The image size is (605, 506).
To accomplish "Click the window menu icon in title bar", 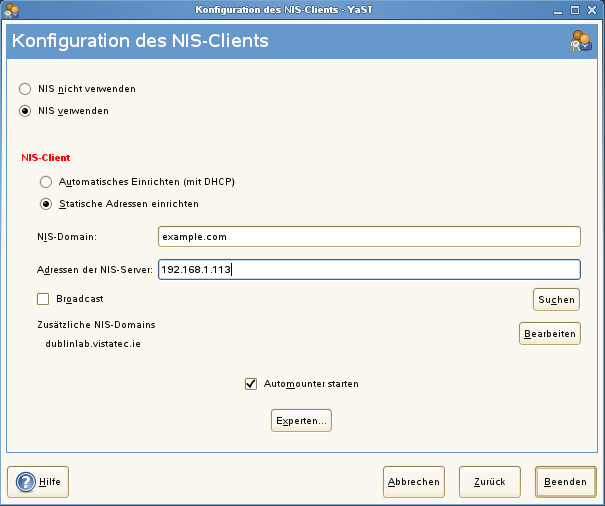I will [11, 10].
